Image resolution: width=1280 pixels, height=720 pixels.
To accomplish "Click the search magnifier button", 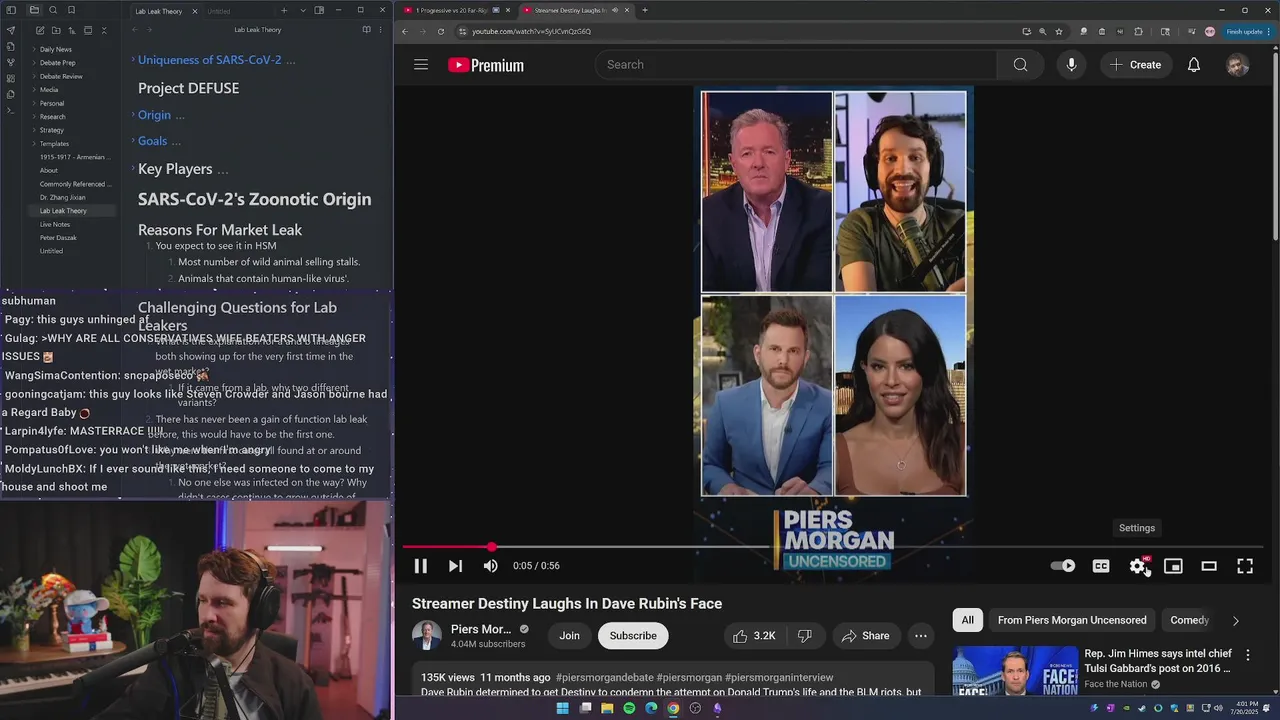I will tap(1020, 65).
